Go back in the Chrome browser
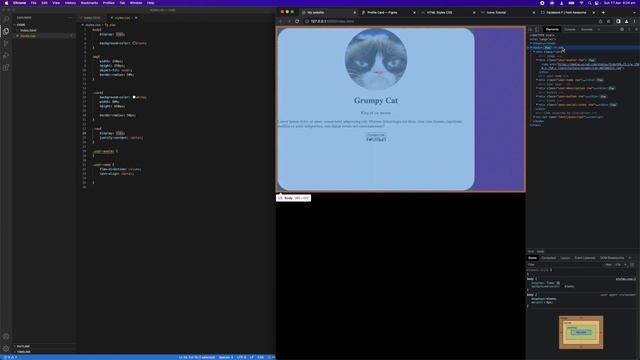Viewport: 640px width, 360px height. click(x=281, y=21)
